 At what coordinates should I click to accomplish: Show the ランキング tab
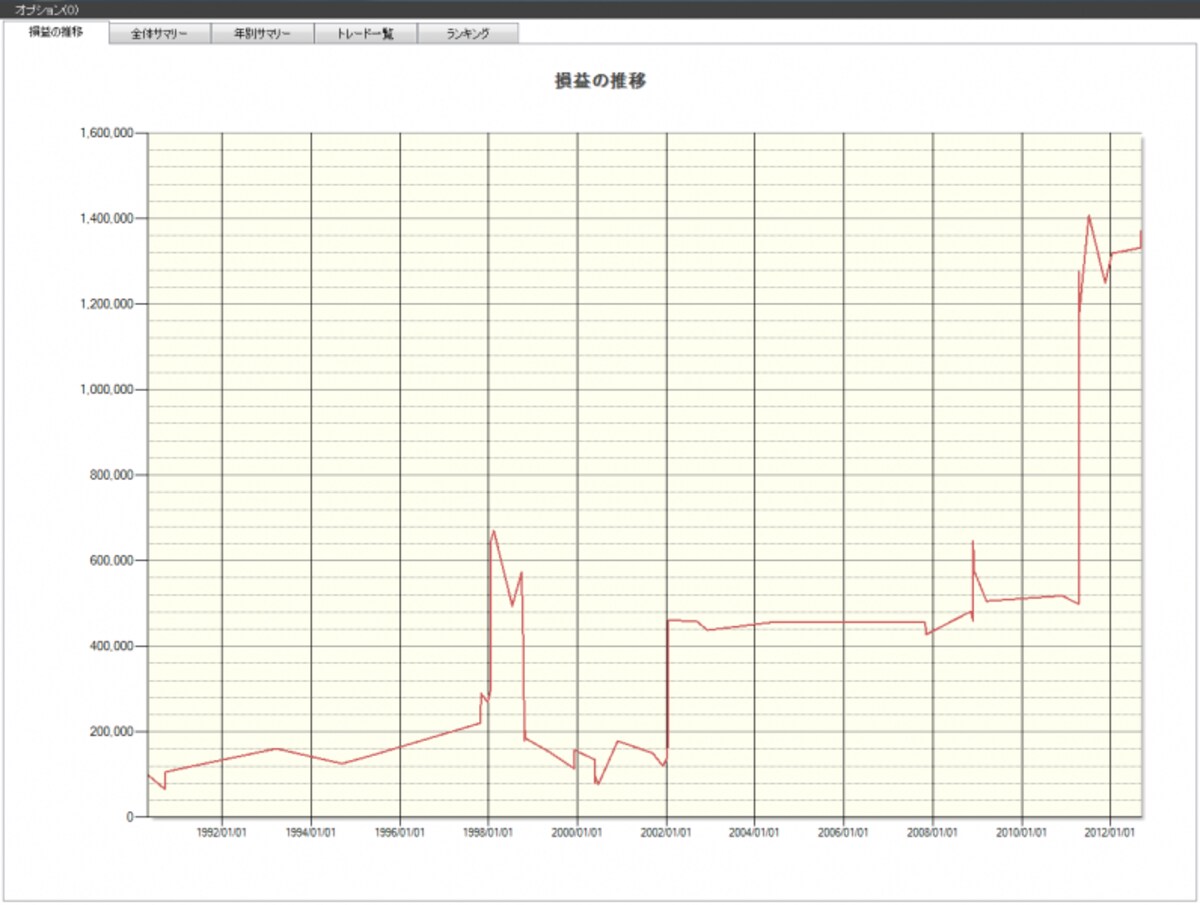point(468,33)
